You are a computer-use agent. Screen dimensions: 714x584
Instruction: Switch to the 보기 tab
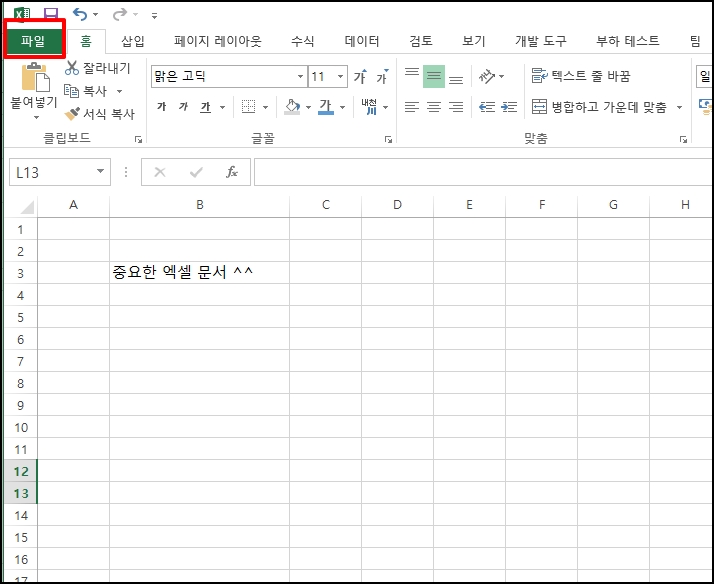(x=474, y=41)
